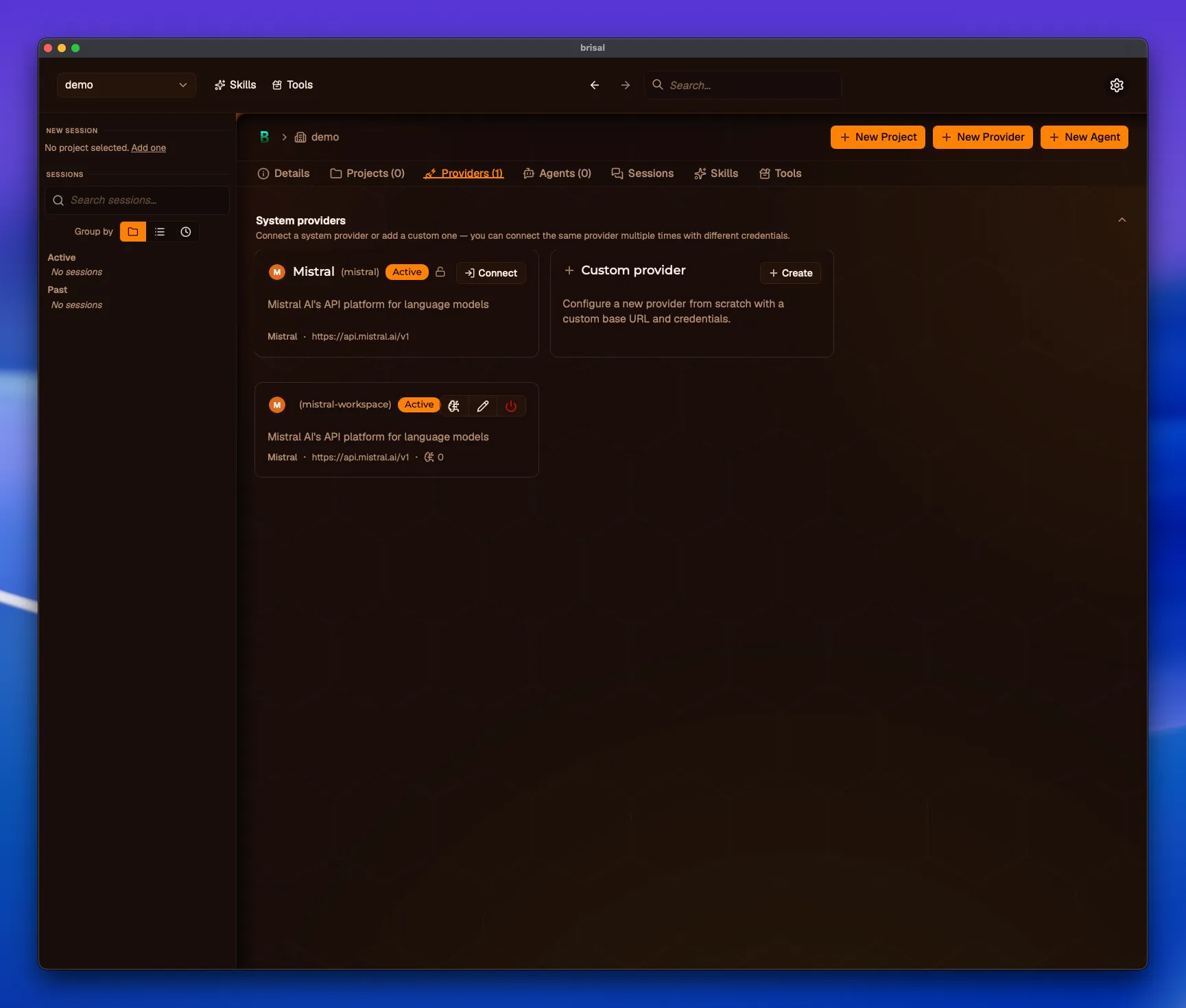This screenshot has width=1186, height=1008.
Task: Group sessions by list view
Action: pyautogui.click(x=160, y=232)
